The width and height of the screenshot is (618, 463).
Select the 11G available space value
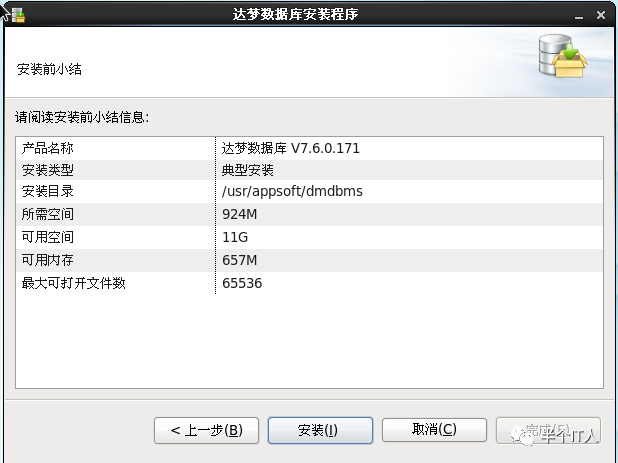pyautogui.click(x=235, y=237)
